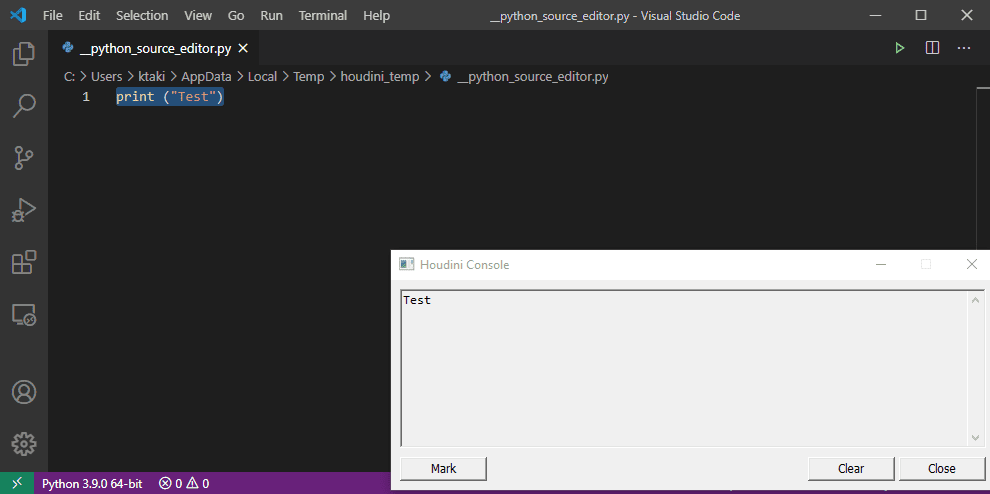
Task: Open the Extensions view
Action: tap(24, 262)
